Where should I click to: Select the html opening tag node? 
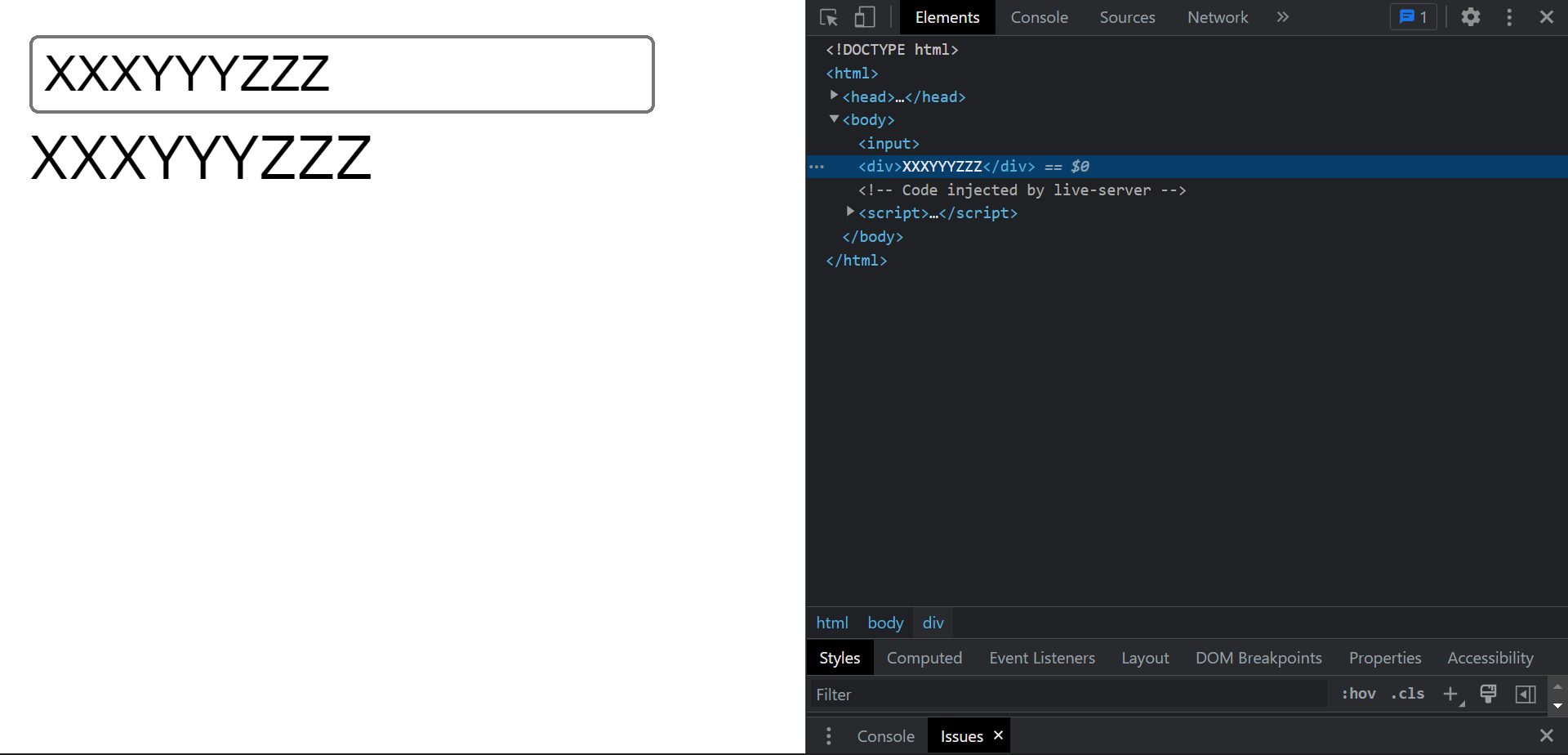tap(852, 74)
